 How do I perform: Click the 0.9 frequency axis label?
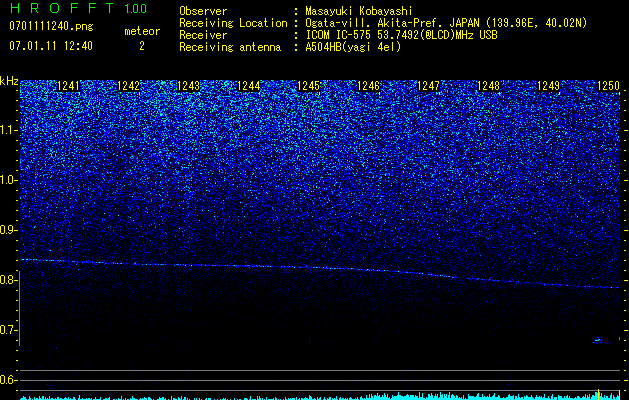tap(9, 230)
